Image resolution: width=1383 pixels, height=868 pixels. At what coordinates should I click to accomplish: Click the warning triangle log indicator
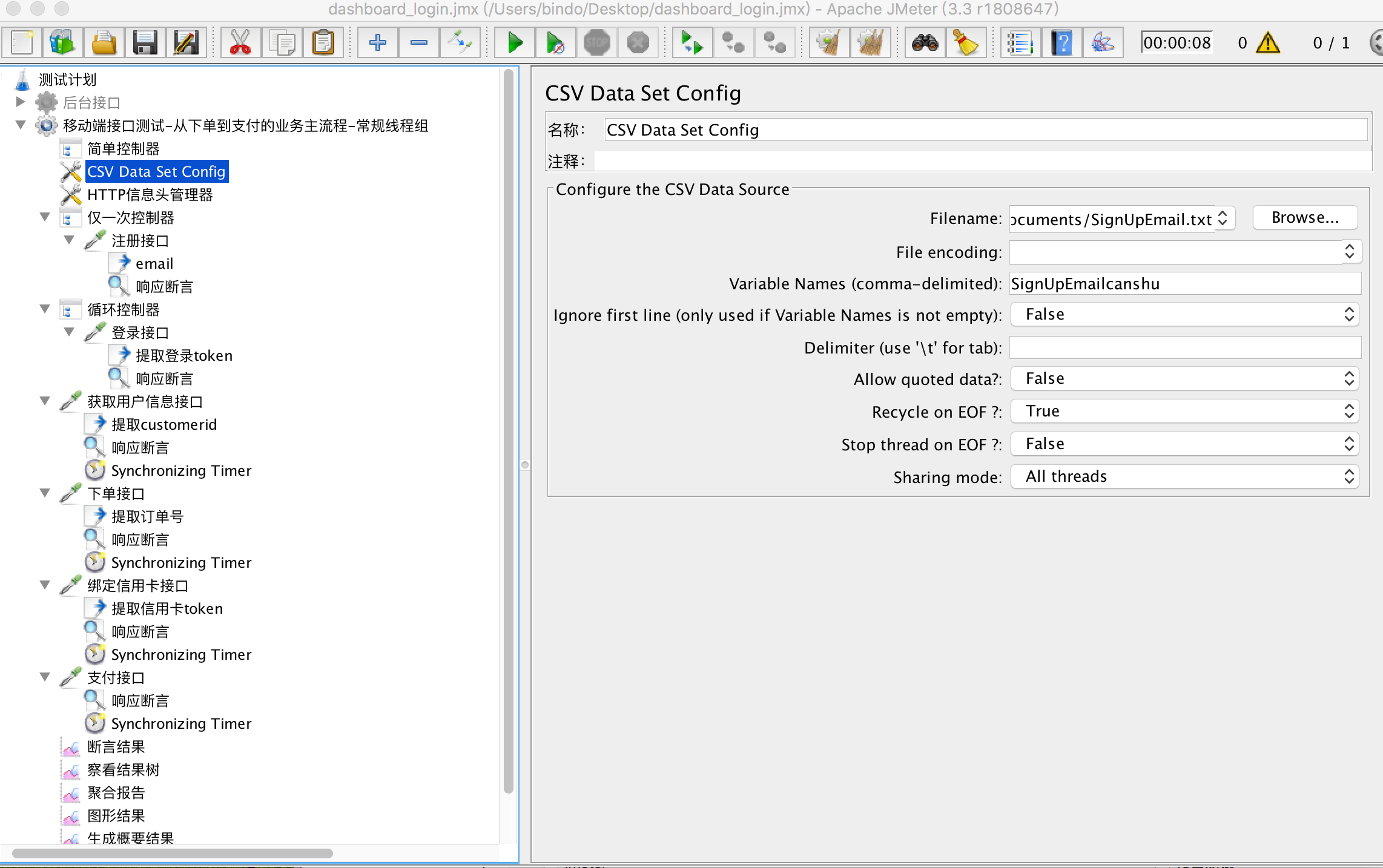1267,43
